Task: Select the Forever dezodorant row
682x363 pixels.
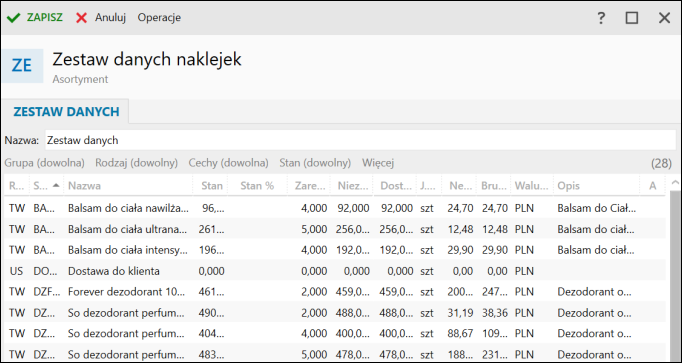Action: (335, 292)
